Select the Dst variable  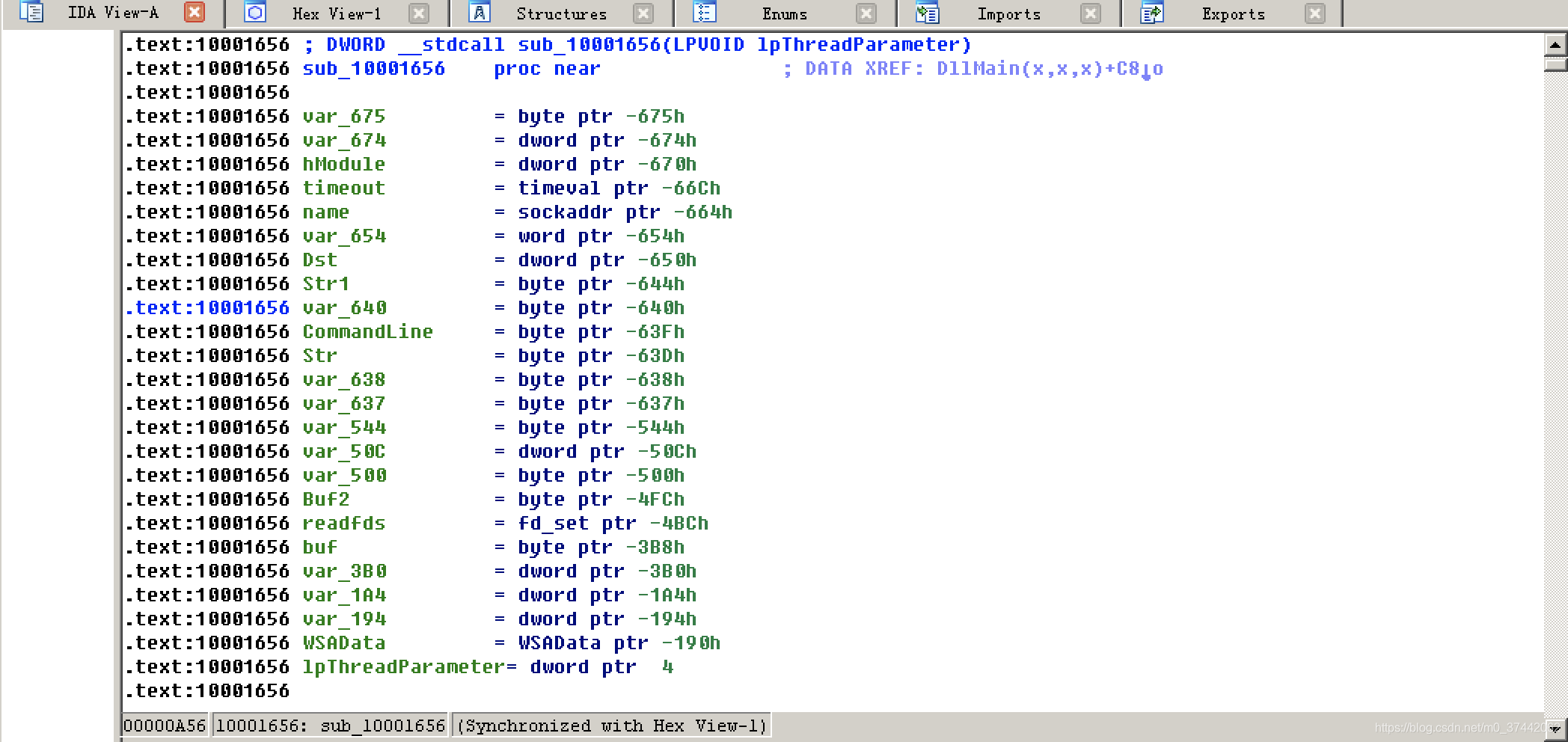320,260
